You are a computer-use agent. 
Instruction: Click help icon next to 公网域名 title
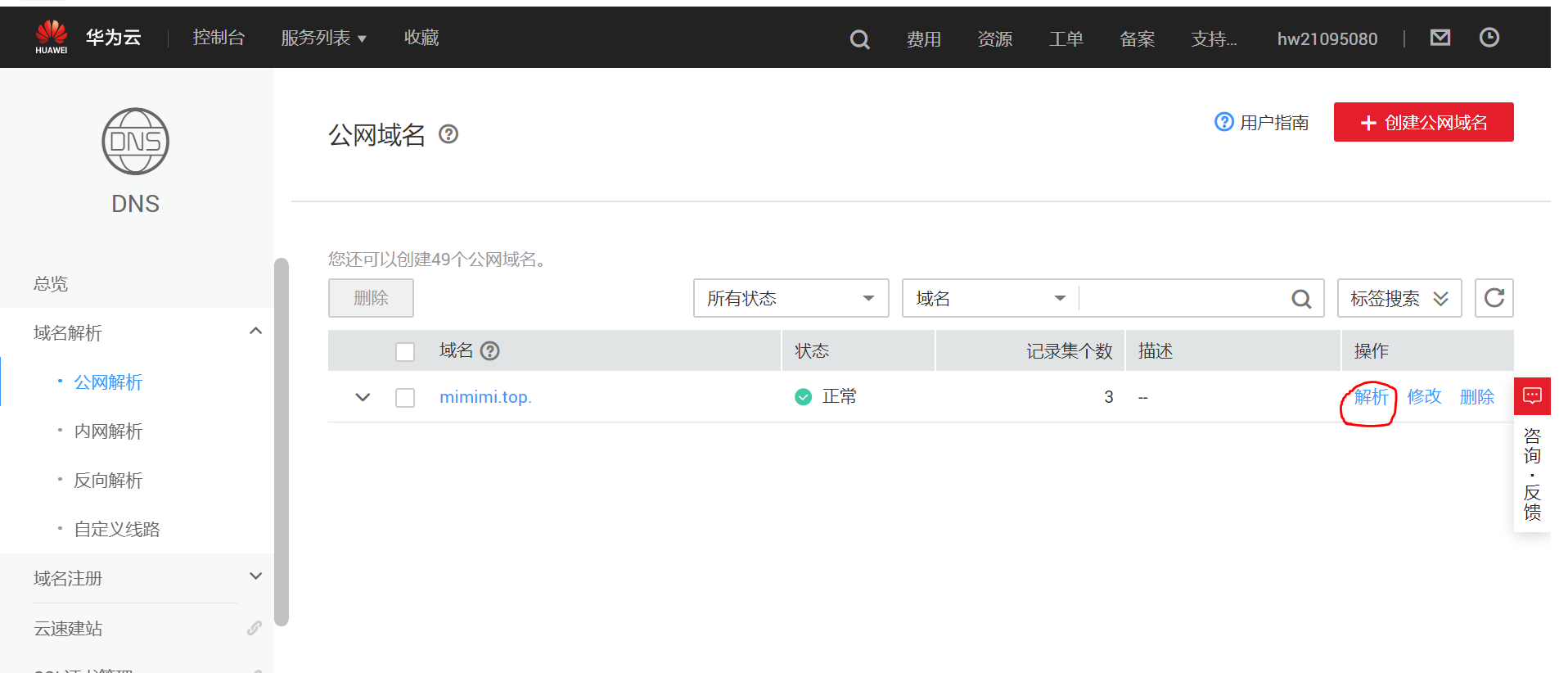point(448,133)
